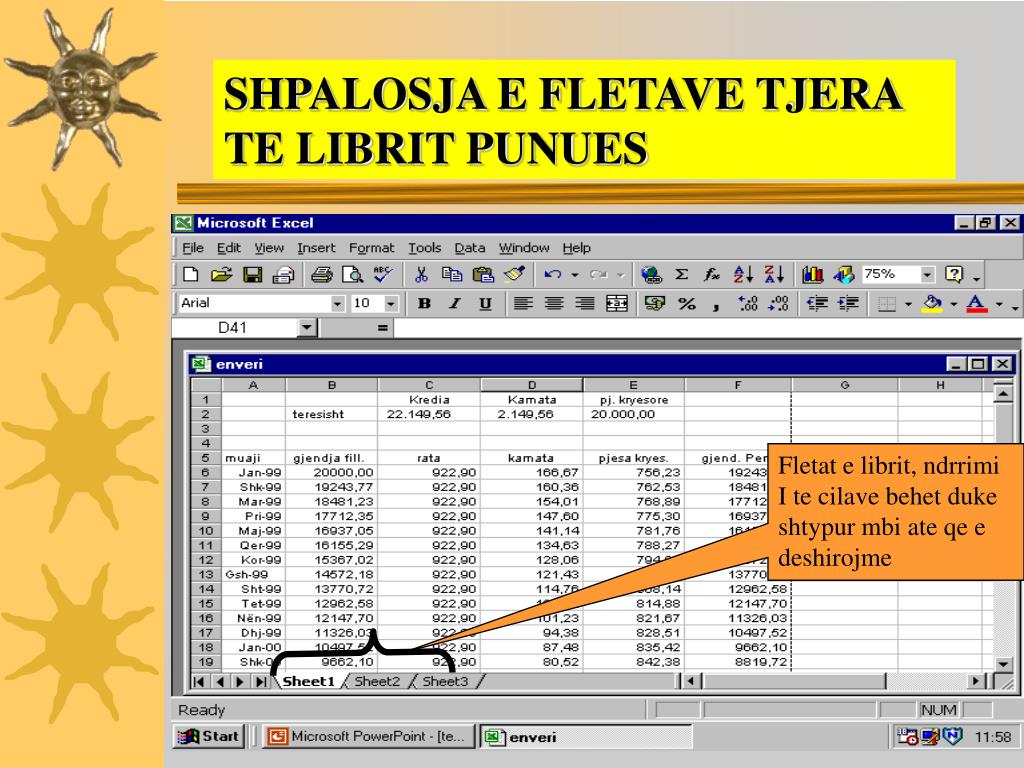Switch to the Sheet3 tab
The height and width of the screenshot is (768, 1024).
[x=445, y=681]
